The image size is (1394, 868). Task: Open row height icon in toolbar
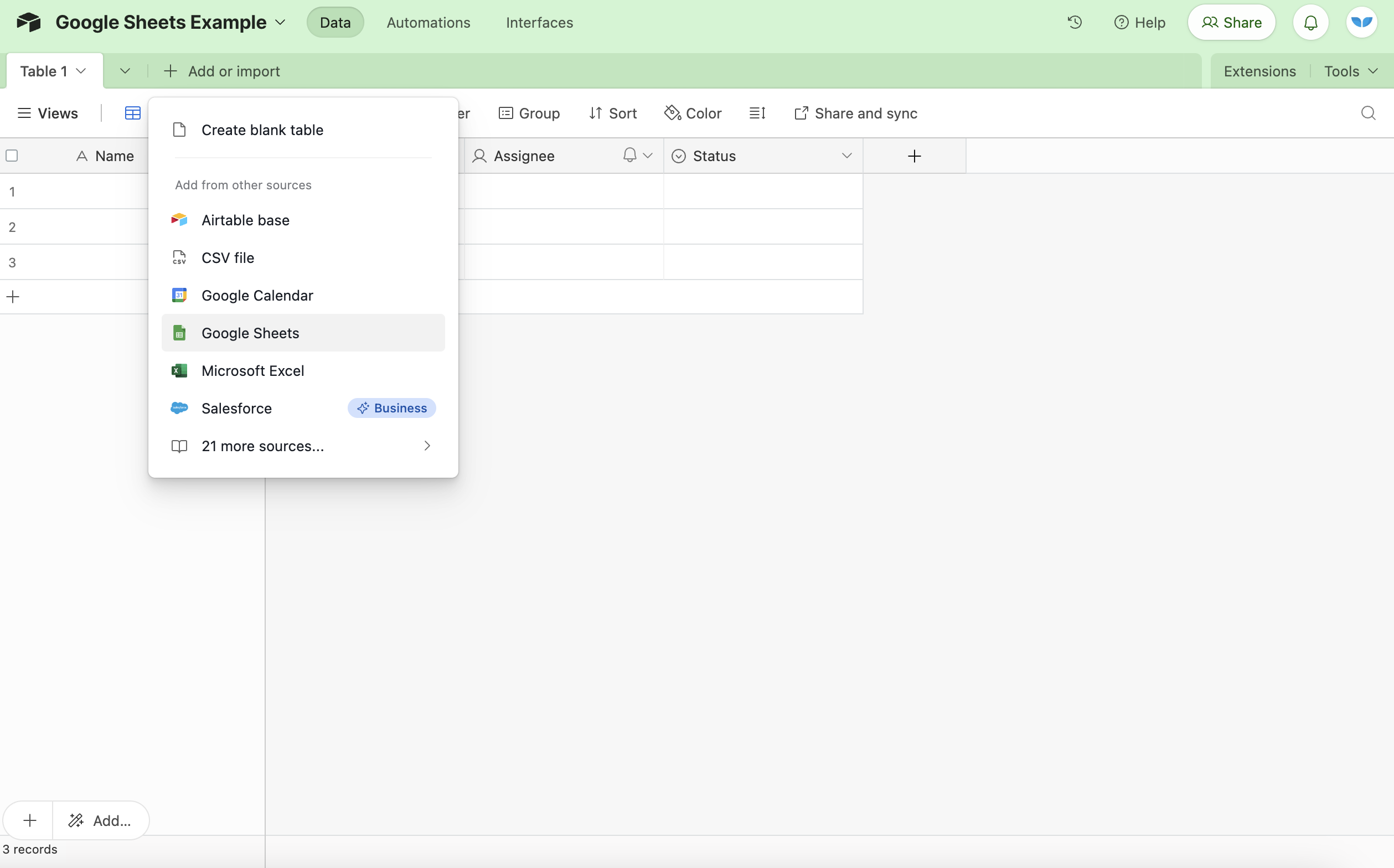tap(757, 113)
